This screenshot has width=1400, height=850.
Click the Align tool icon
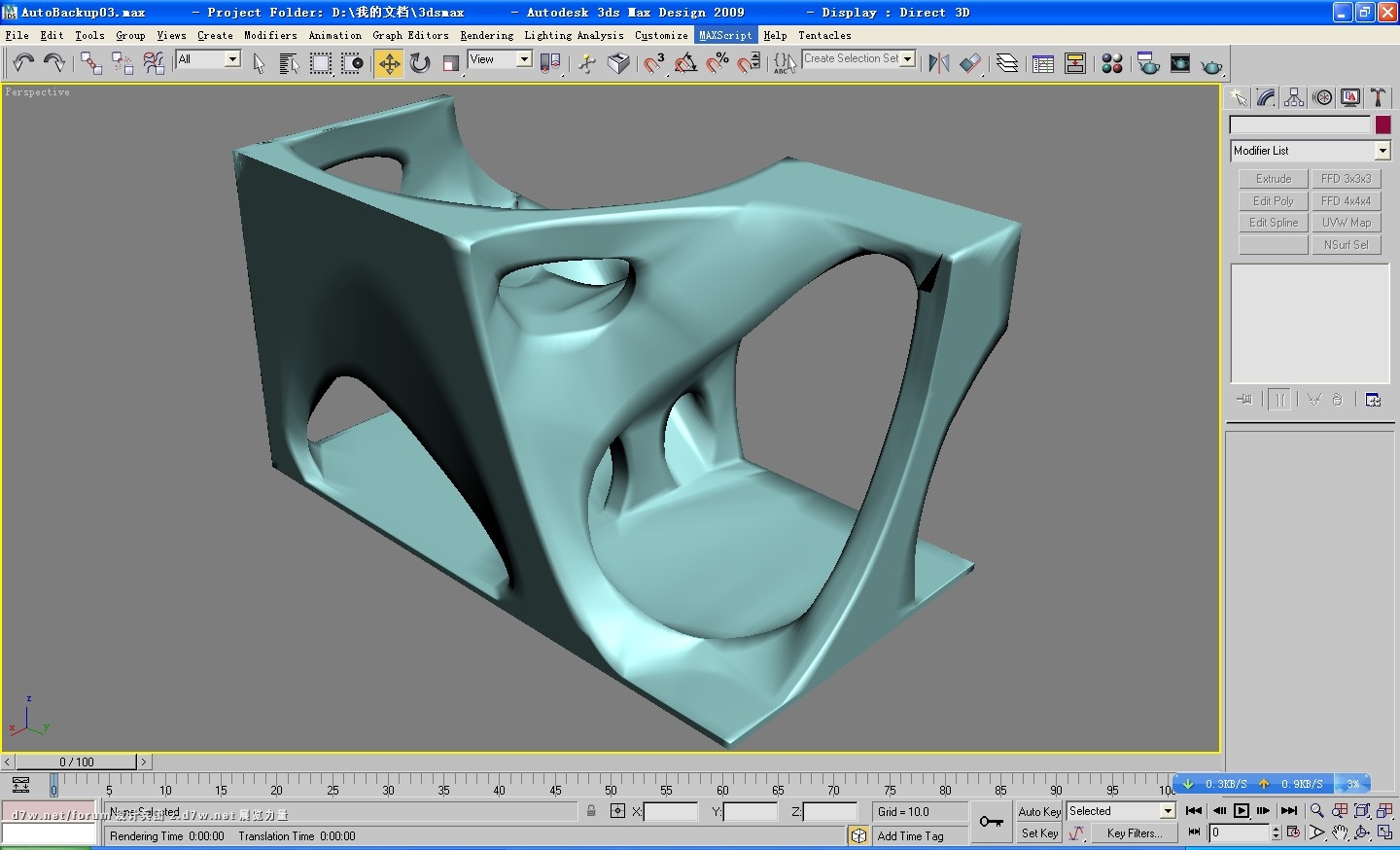(970, 63)
